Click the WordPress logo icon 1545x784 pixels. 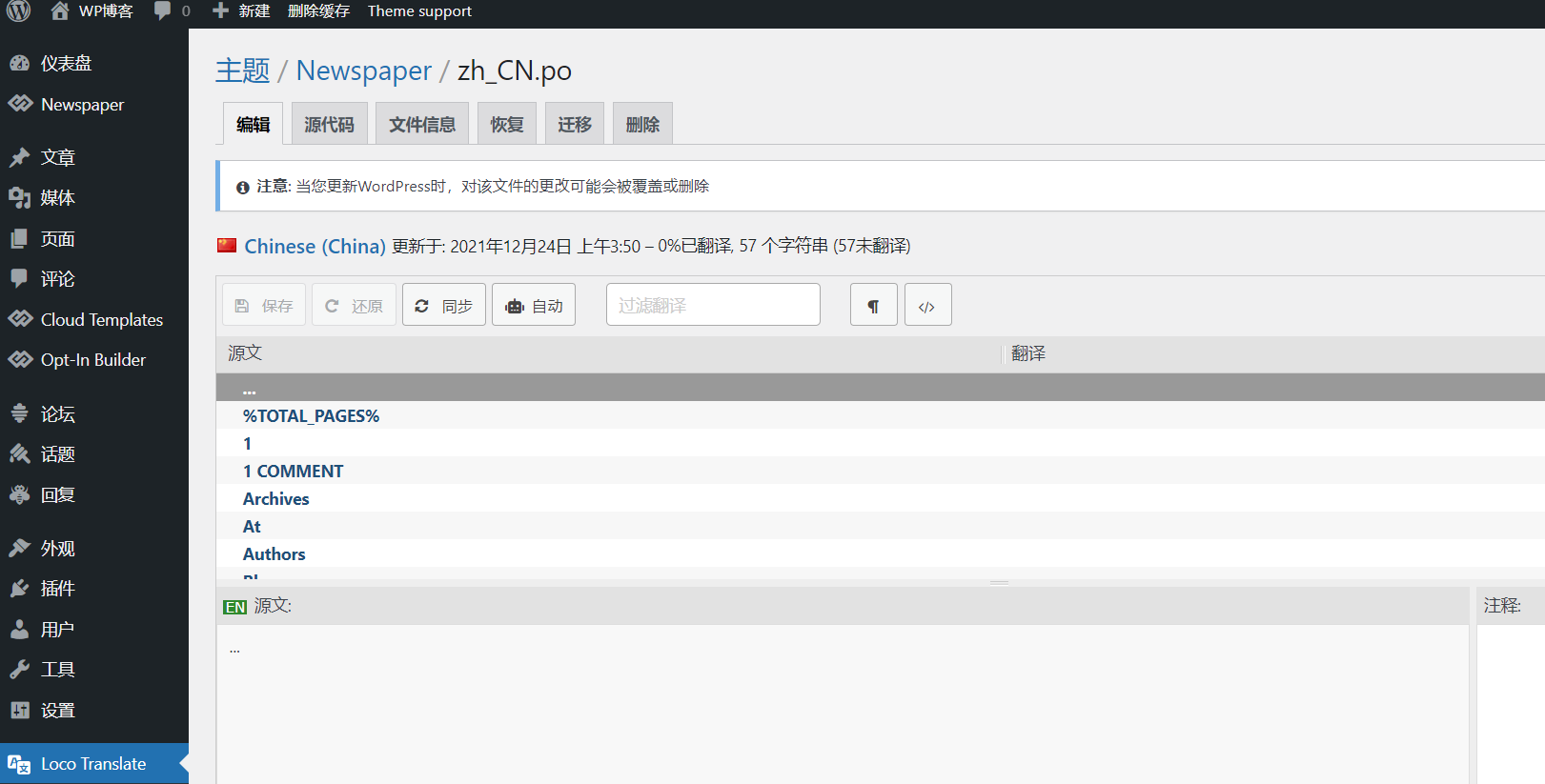19,10
